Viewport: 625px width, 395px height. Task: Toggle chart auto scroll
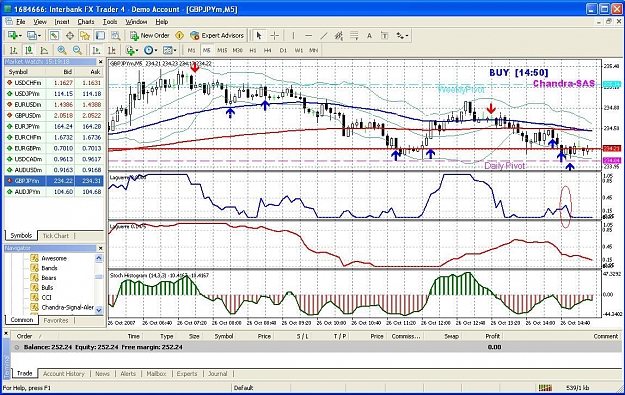pyautogui.click(x=96, y=50)
